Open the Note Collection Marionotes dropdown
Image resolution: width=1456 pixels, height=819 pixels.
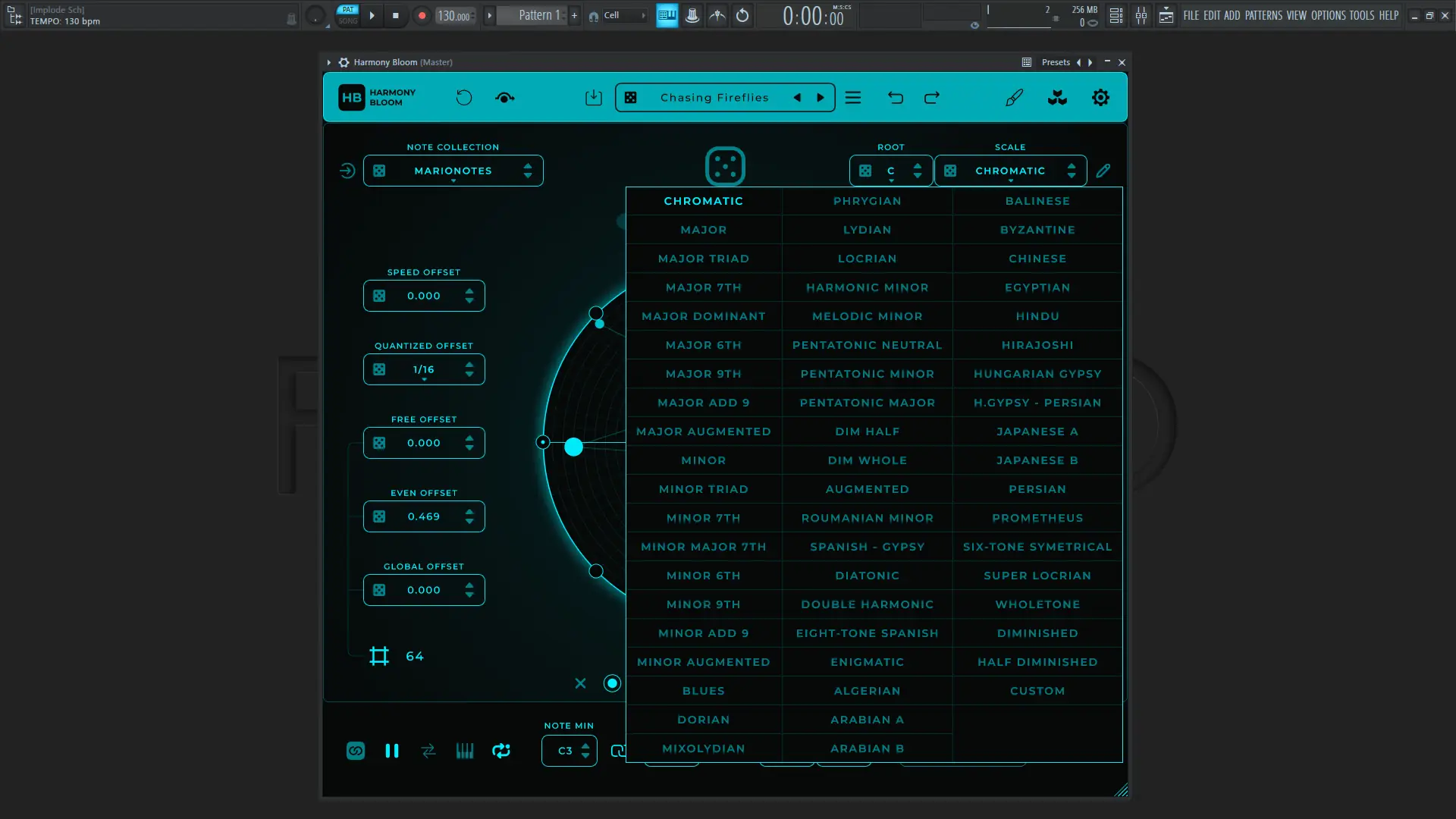453,171
